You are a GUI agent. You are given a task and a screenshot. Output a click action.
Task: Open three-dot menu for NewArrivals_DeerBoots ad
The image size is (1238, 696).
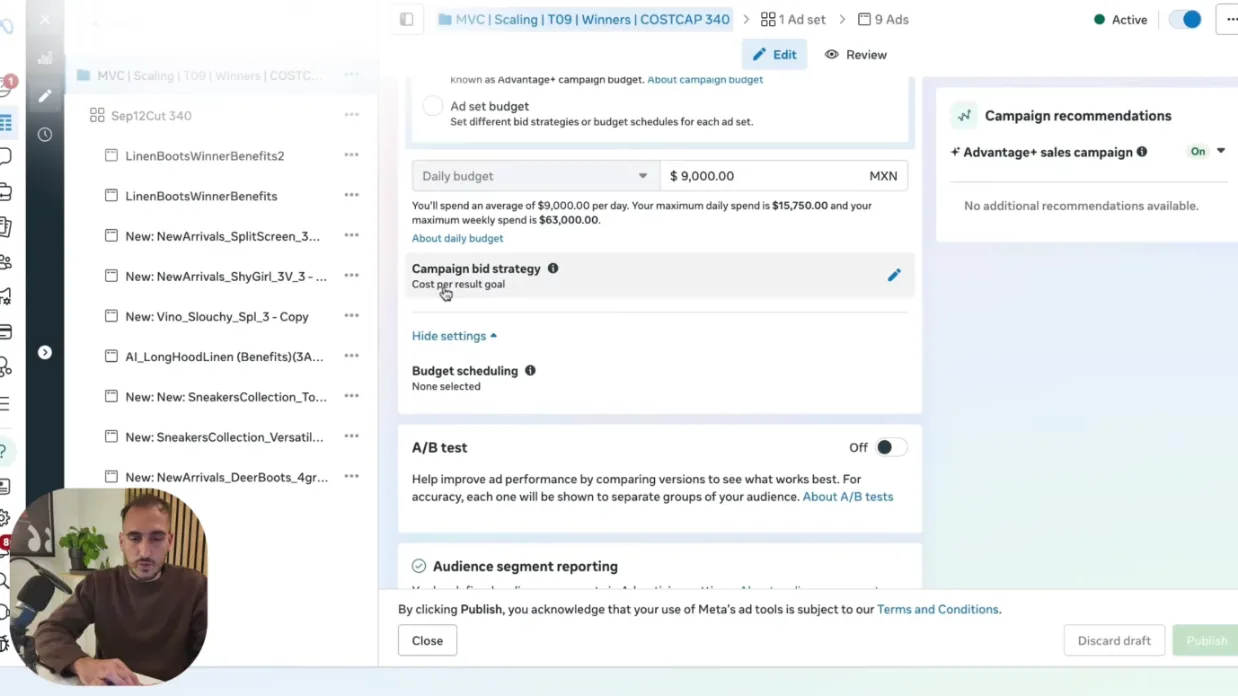tap(351, 476)
